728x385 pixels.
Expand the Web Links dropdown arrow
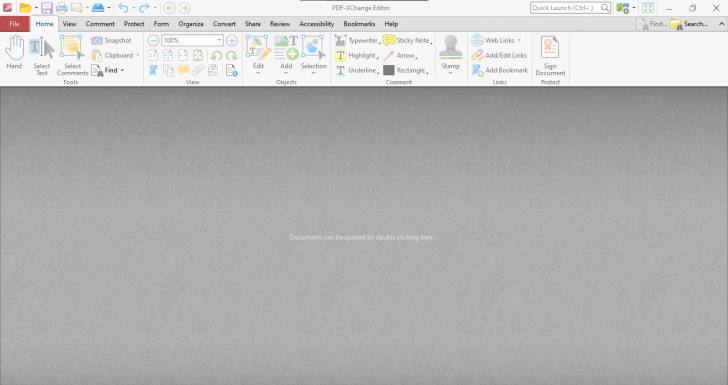[519, 40]
